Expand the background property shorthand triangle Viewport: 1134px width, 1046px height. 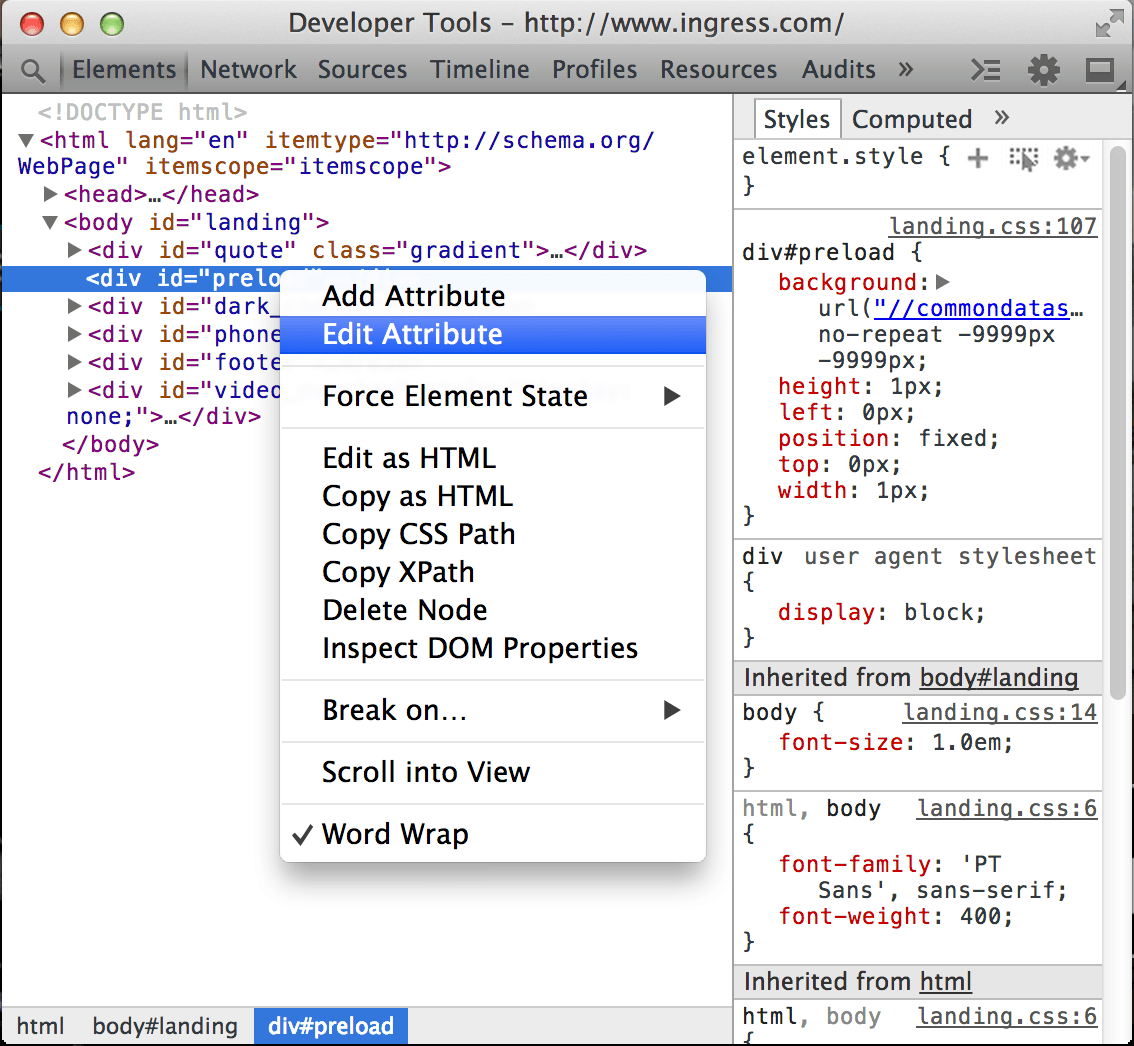click(942, 282)
